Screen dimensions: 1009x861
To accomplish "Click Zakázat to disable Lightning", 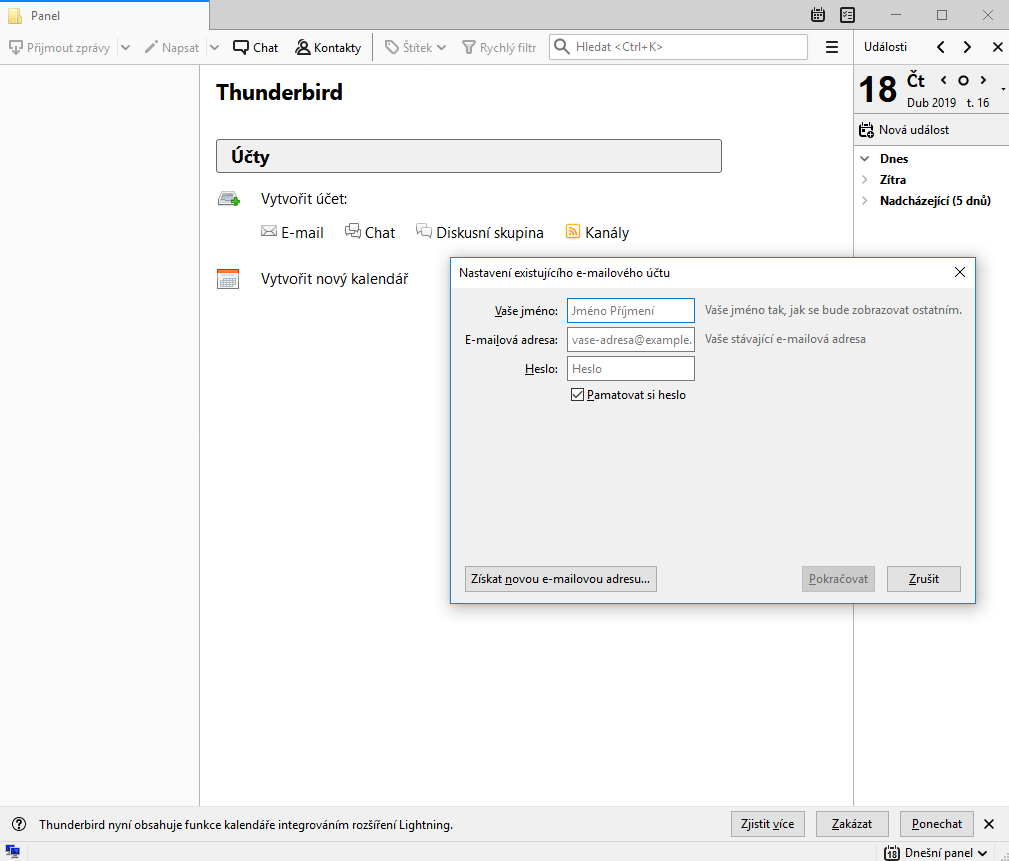I will pos(852,824).
